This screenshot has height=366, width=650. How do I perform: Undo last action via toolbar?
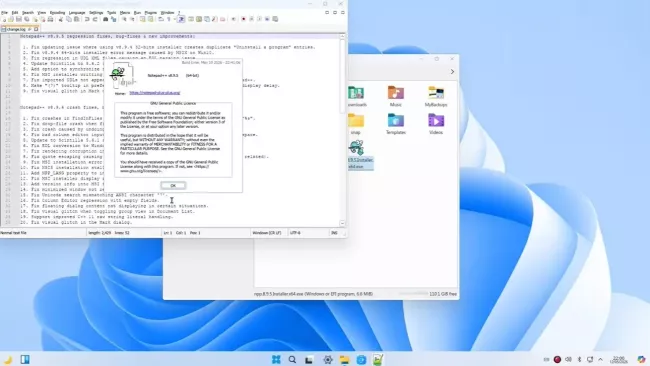click(x=87, y=19)
